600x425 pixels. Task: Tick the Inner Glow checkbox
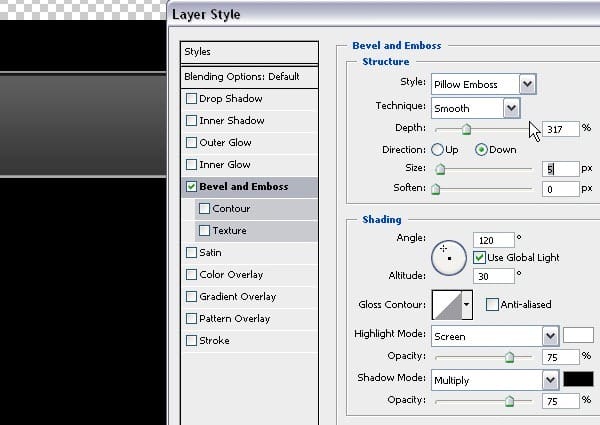click(x=191, y=165)
